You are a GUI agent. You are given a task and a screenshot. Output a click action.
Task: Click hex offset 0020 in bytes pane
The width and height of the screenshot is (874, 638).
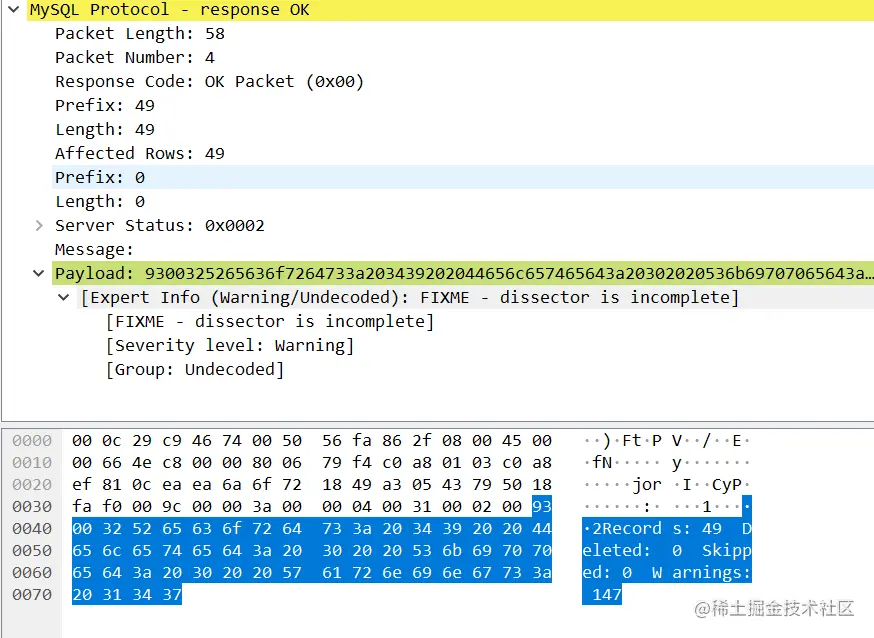(x=32, y=485)
